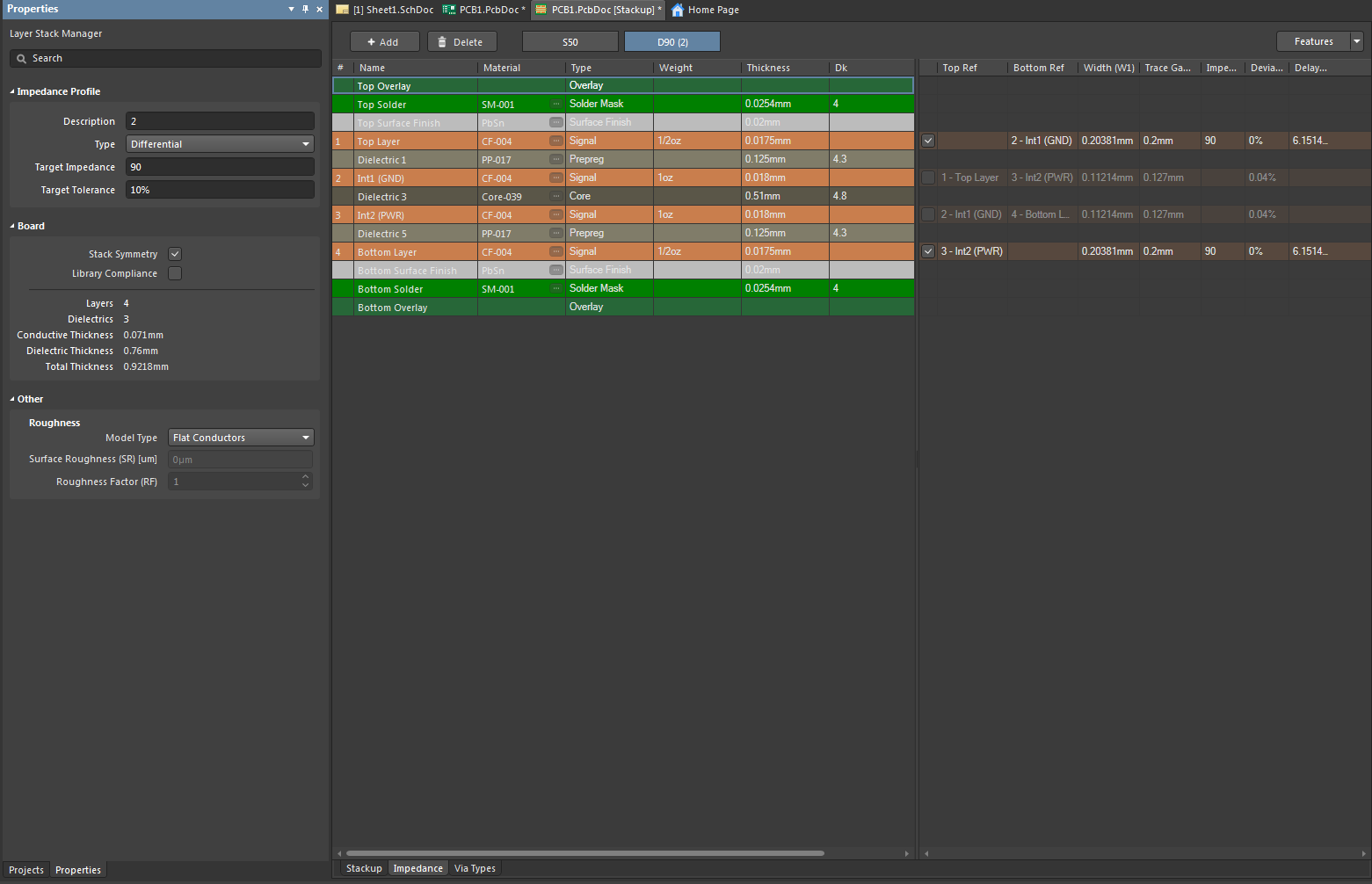Click the green PCB1.PcbDoc tab icon
1372x884 pixels.
click(x=447, y=10)
